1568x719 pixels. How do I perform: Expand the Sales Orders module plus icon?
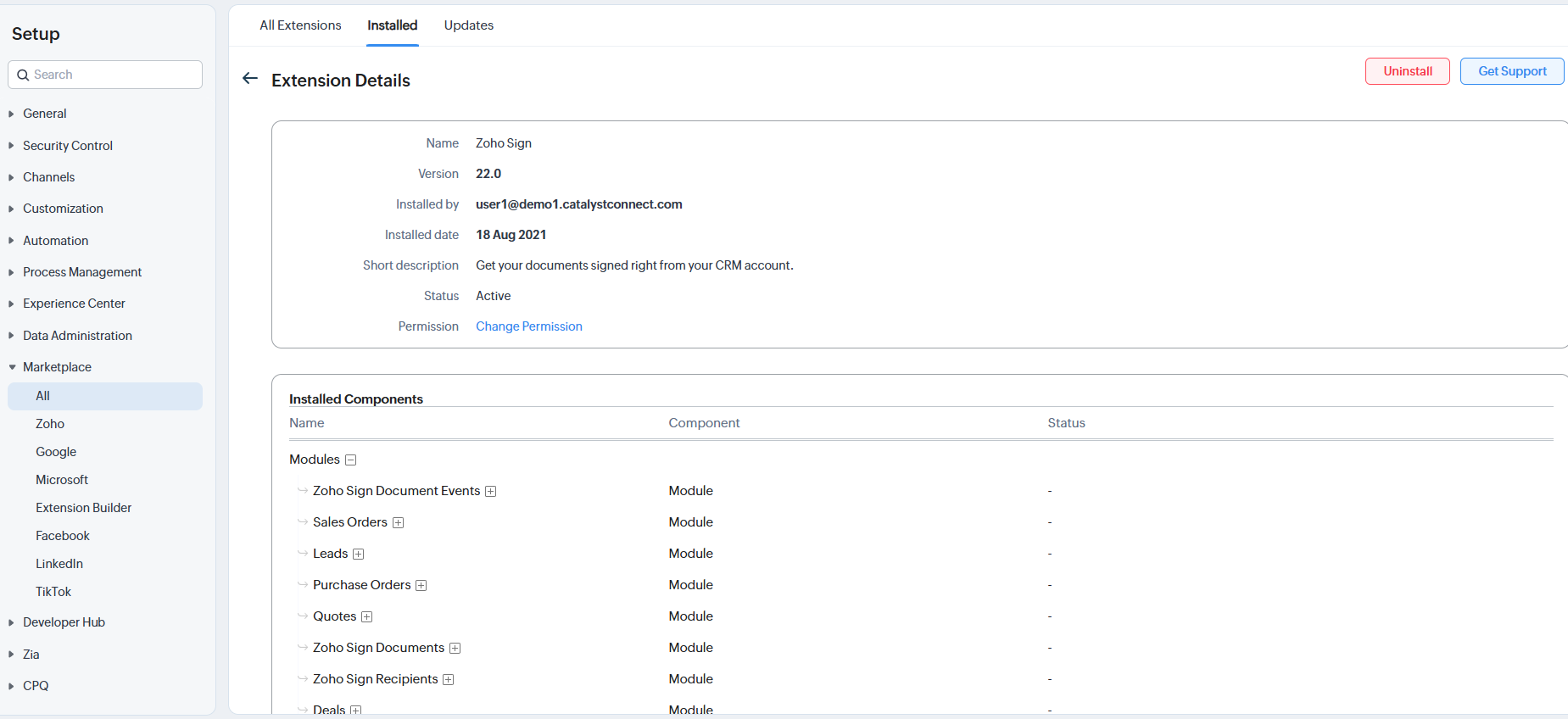pos(399,523)
